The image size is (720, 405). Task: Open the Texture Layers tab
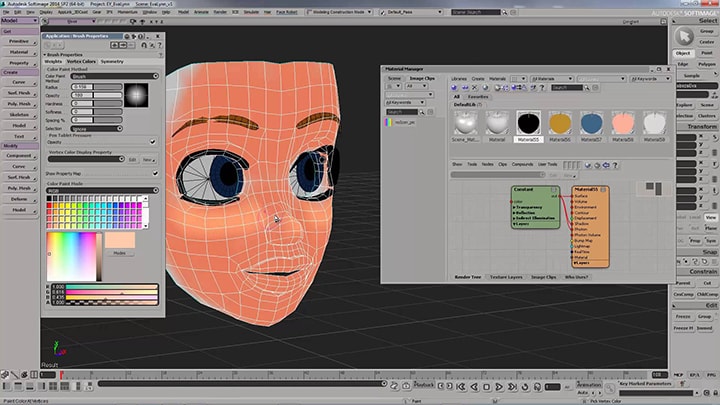(x=506, y=277)
